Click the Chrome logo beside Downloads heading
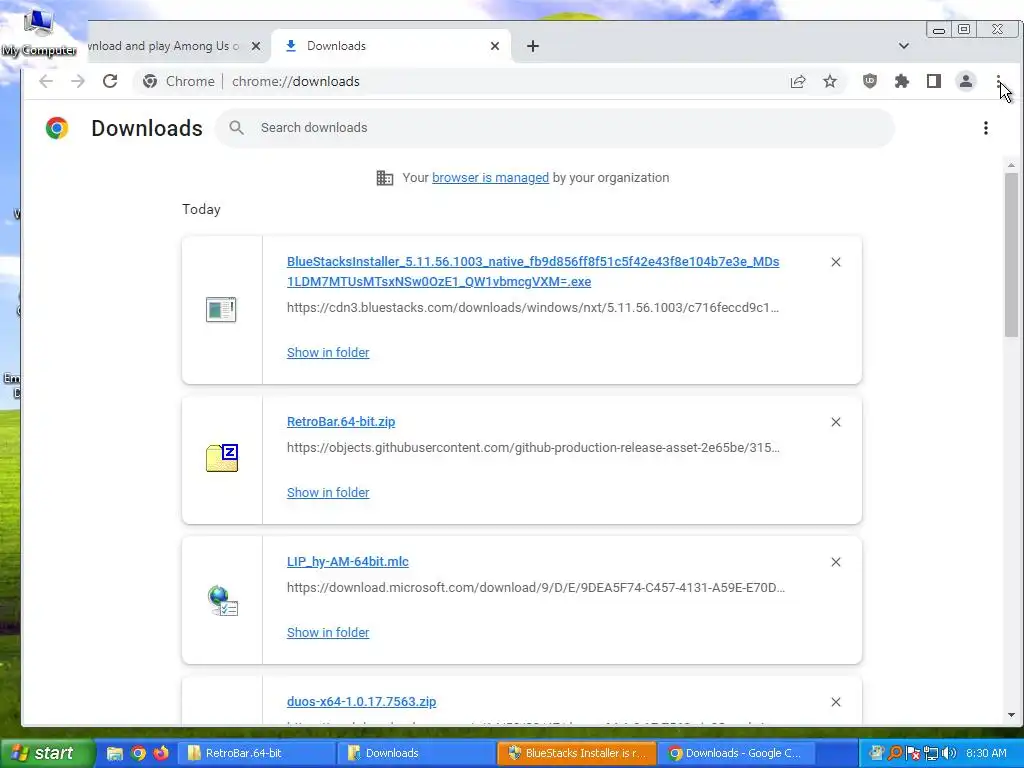Screen dimensions: 1024x768 click(x=57, y=128)
